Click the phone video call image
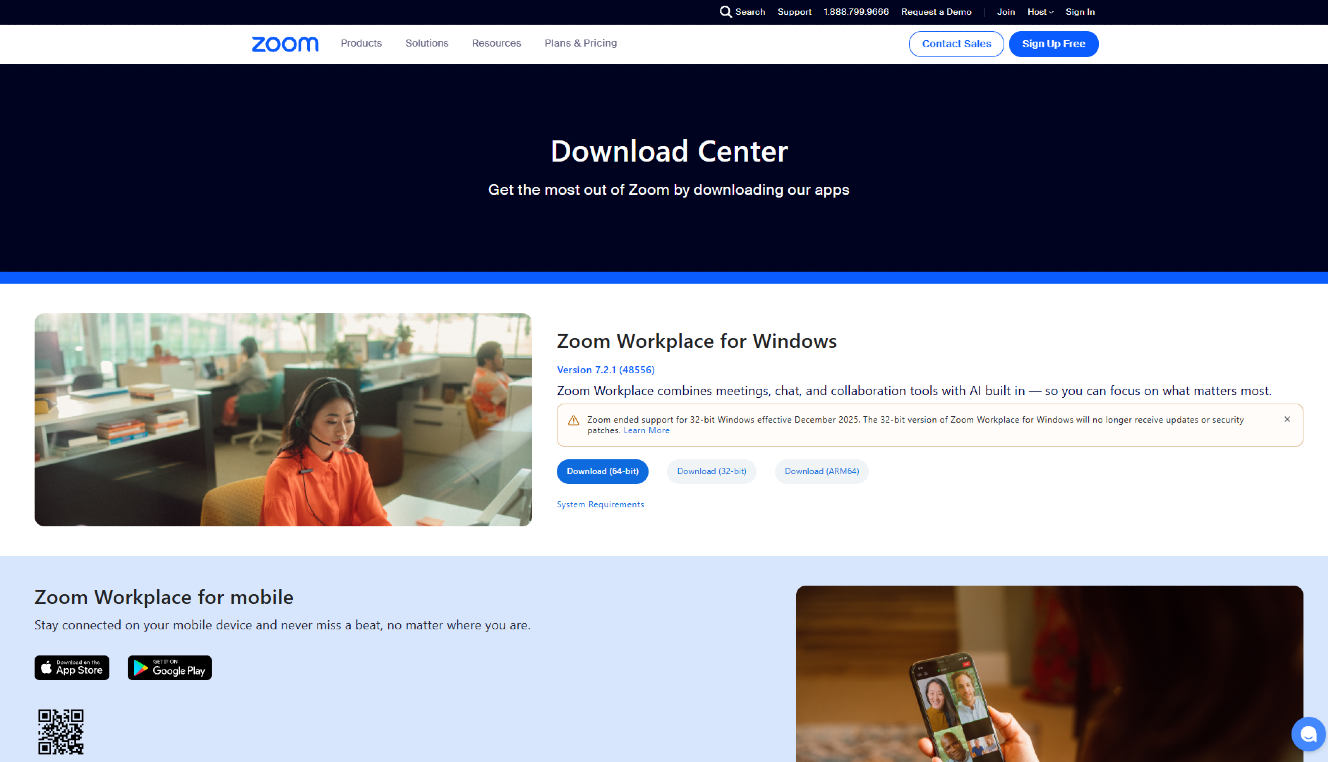 click(1050, 674)
